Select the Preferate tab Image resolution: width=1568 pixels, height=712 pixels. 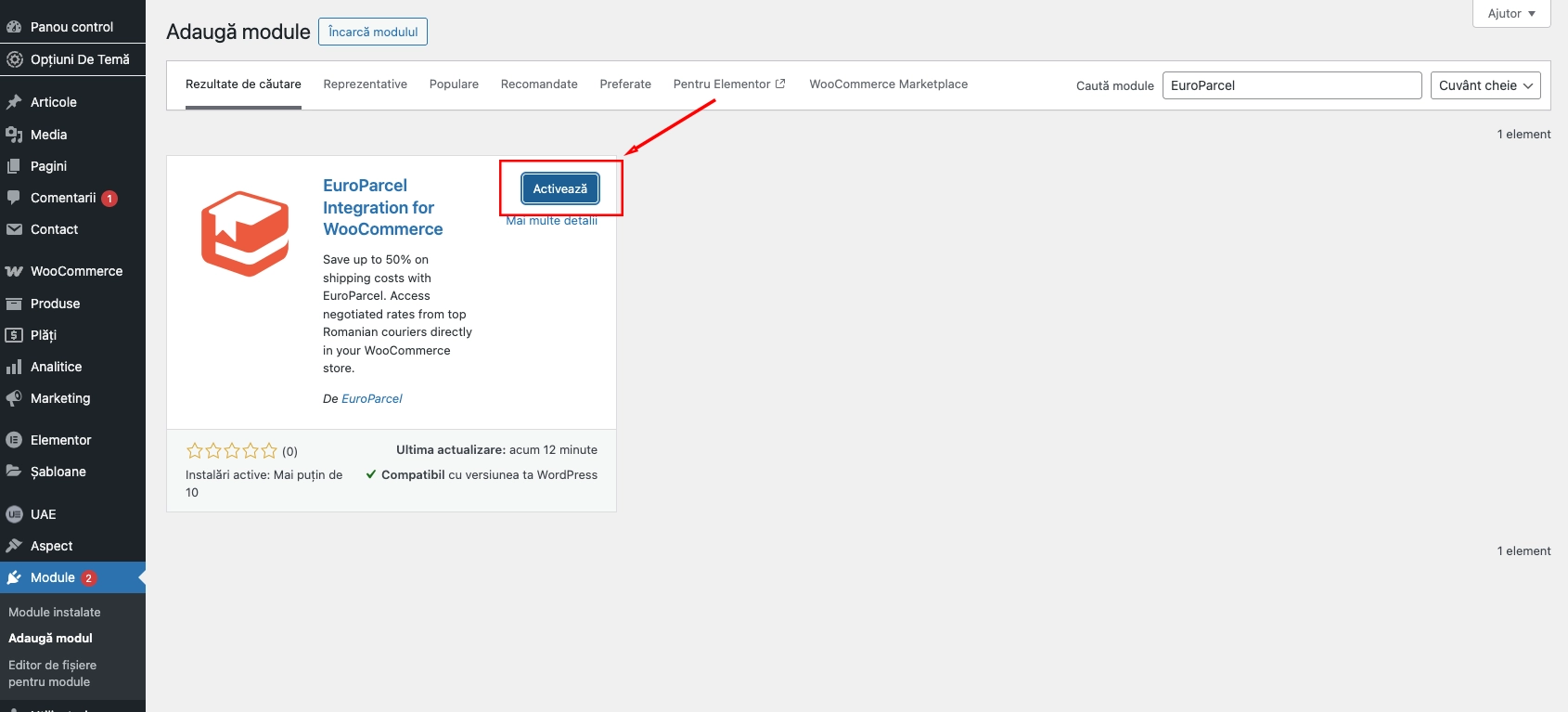click(625, 84)
